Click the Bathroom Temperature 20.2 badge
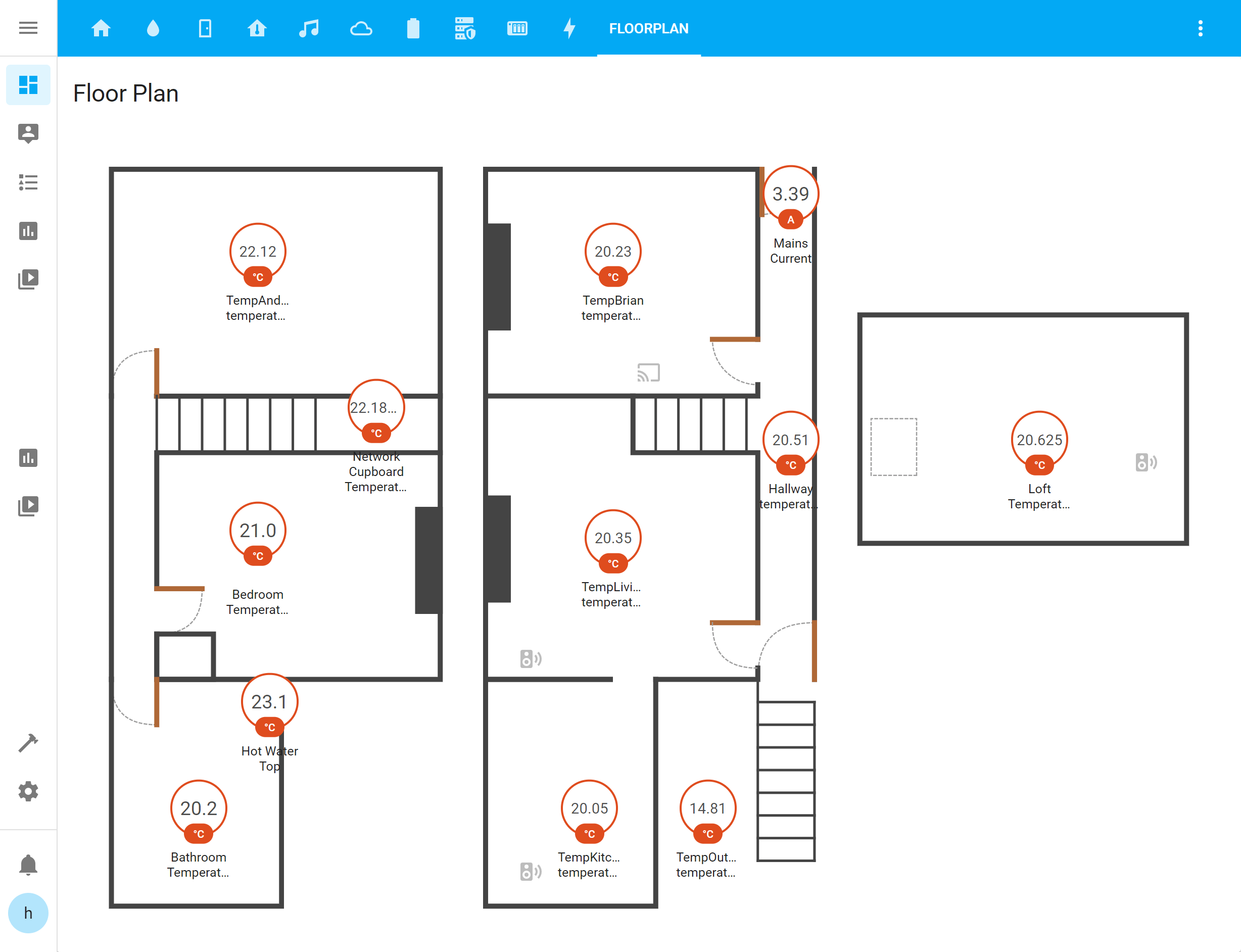This screenshot has height=952, width=1241. (199, 808)
